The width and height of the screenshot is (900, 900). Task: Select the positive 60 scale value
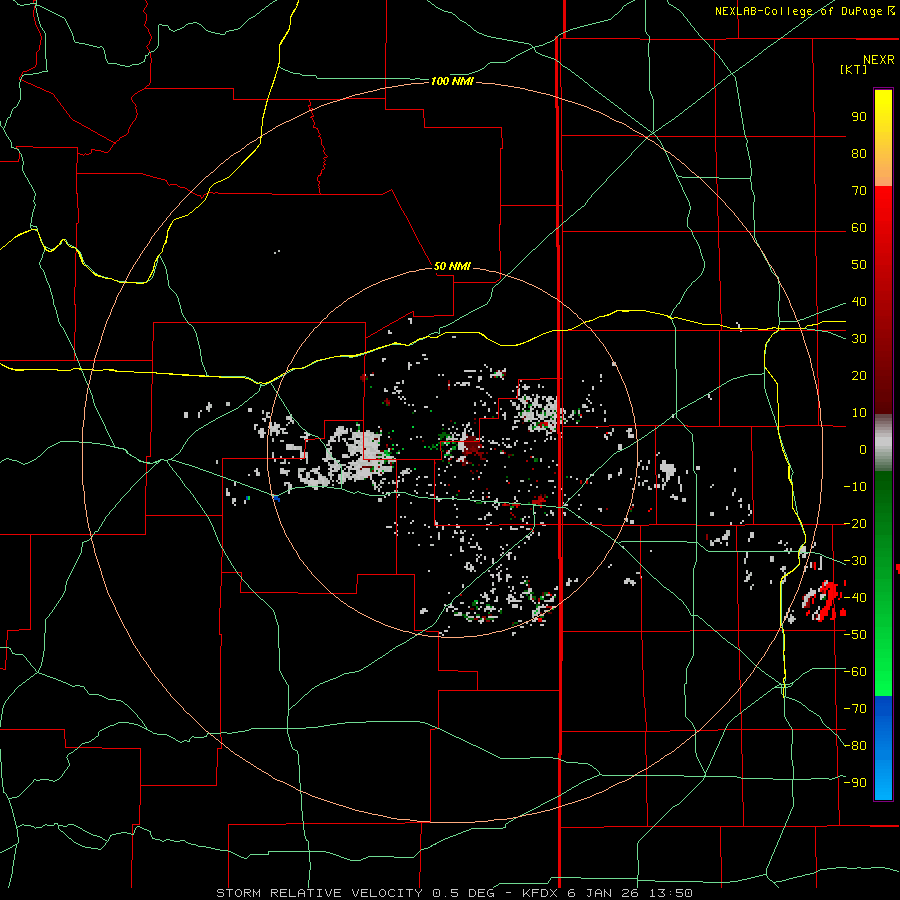[859, 227]
